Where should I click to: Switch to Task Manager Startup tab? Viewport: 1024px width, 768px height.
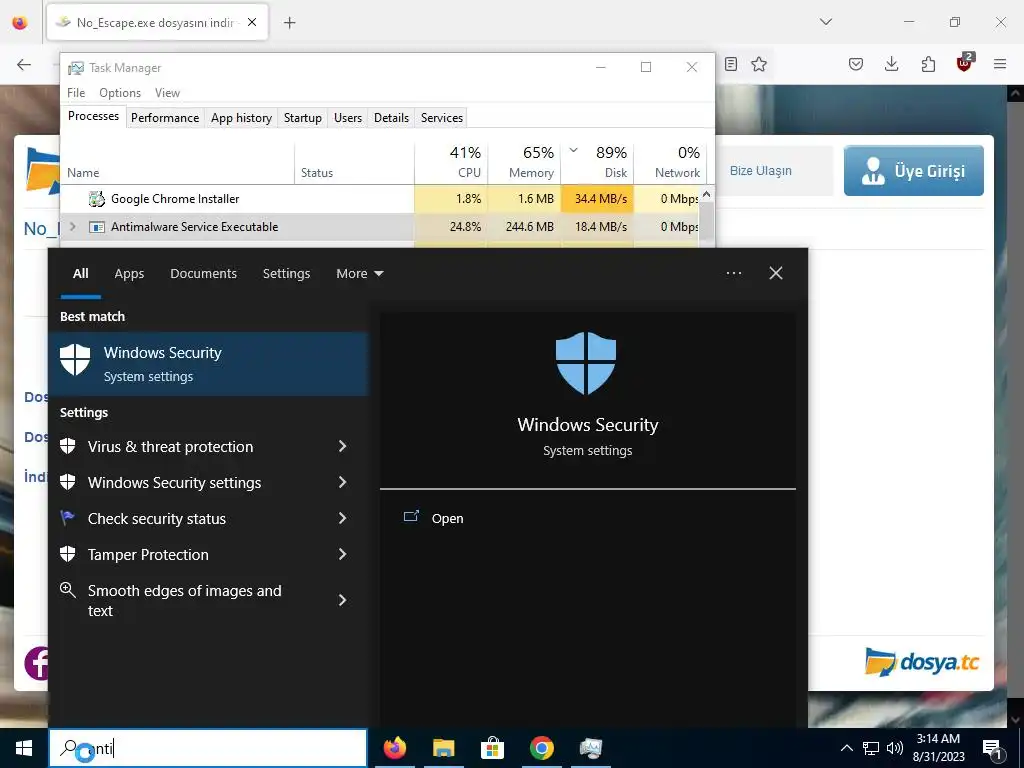[x=302, y=118]
